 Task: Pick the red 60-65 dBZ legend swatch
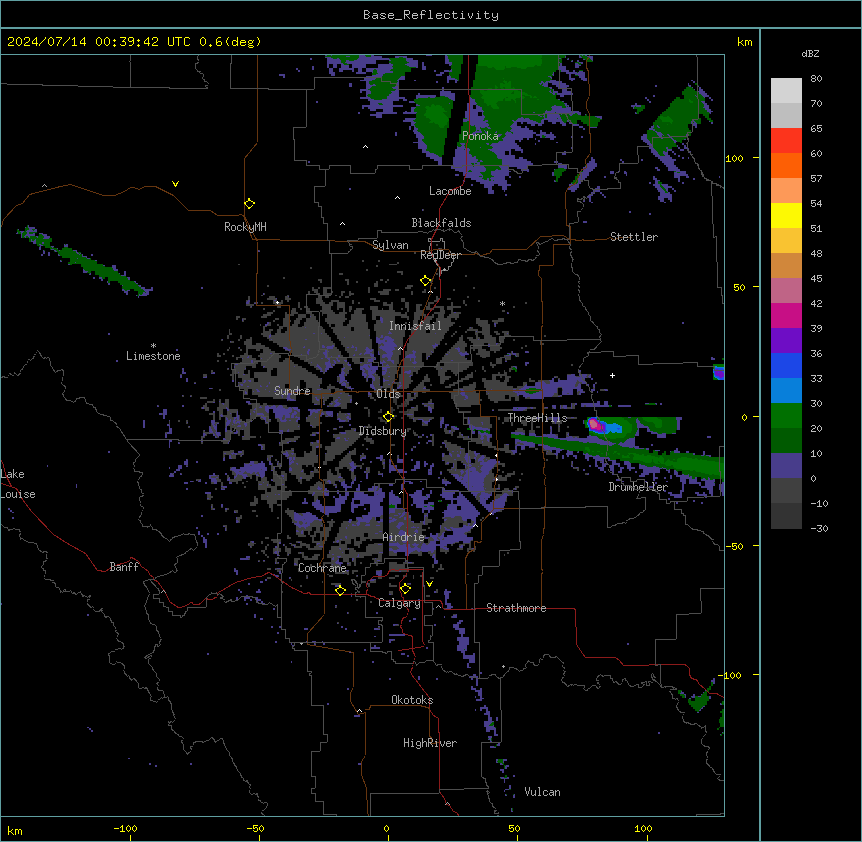[786, 141]
